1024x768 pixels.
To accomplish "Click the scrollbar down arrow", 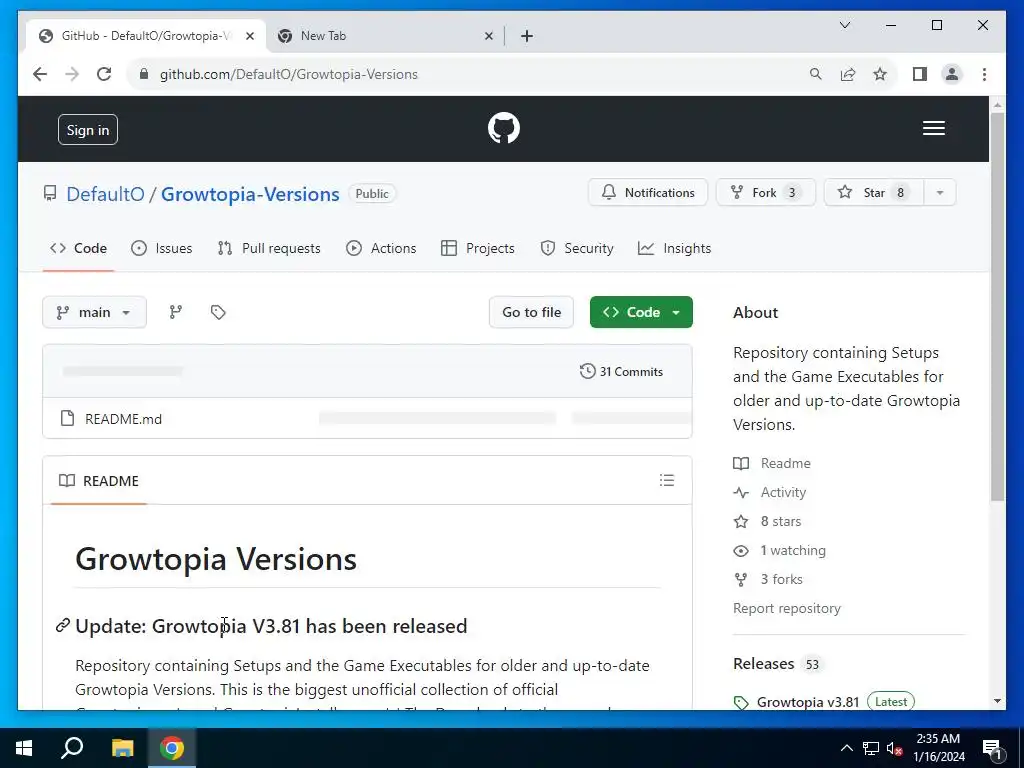I will (x=997, y=701).
